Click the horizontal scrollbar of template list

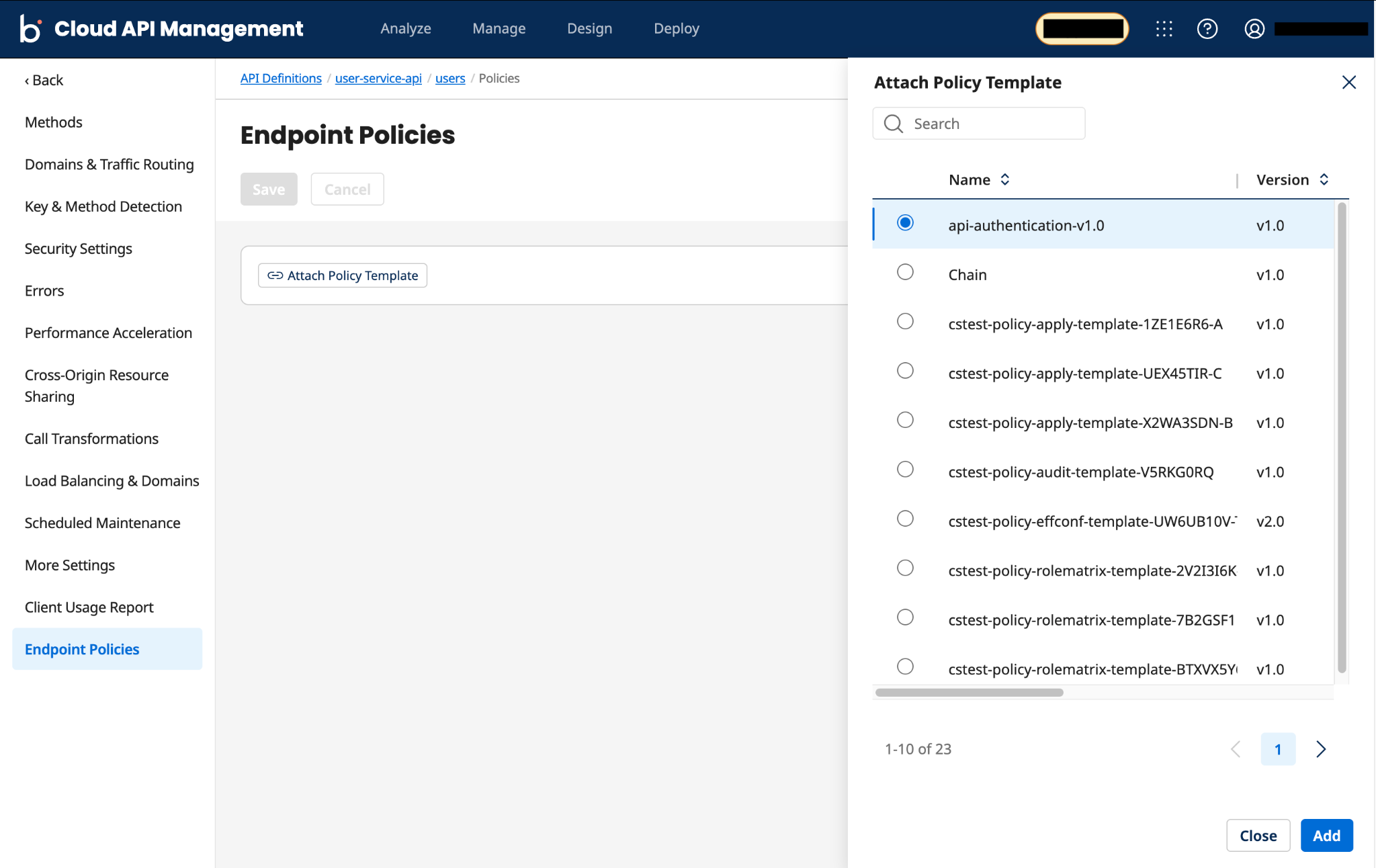(969, 693)
